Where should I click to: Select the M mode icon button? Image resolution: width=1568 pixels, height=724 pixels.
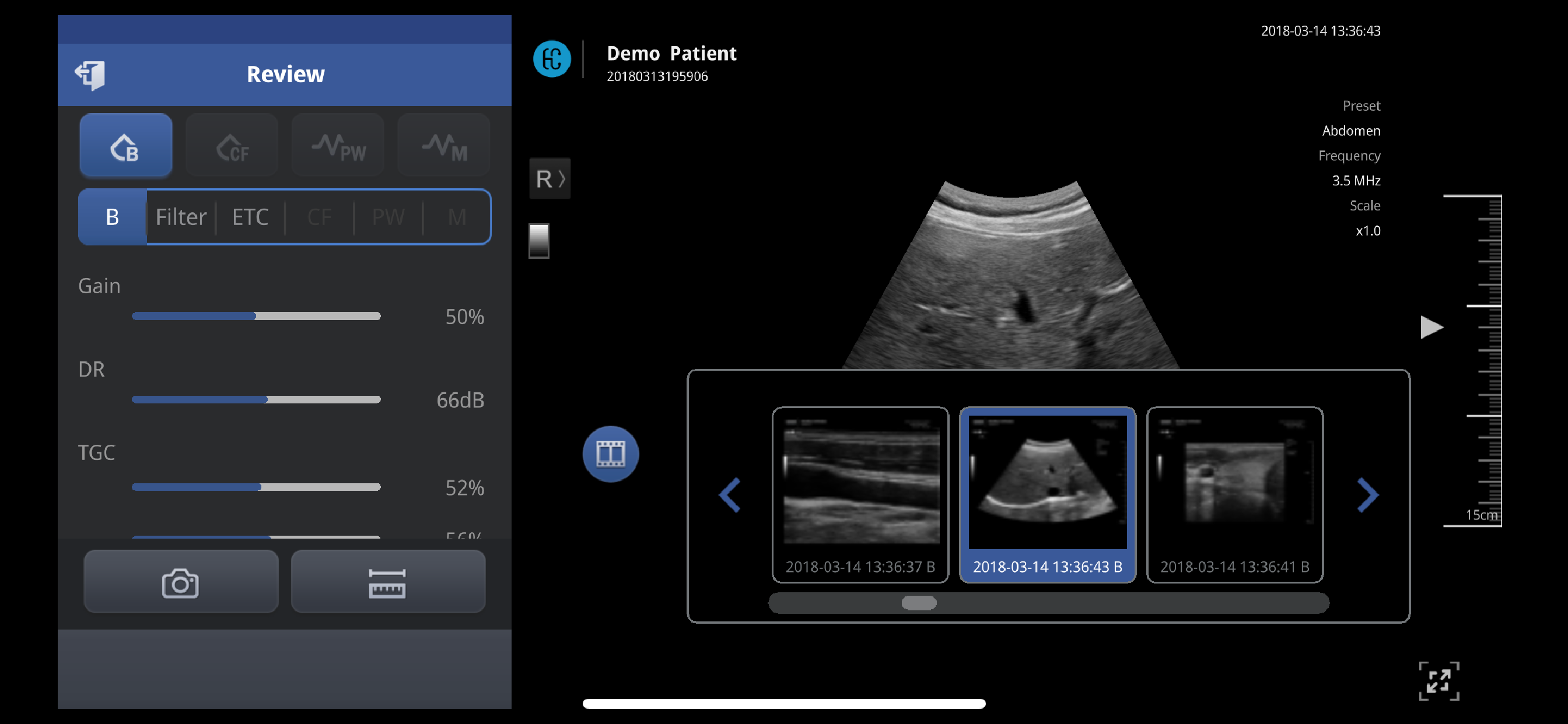point(444,146)
